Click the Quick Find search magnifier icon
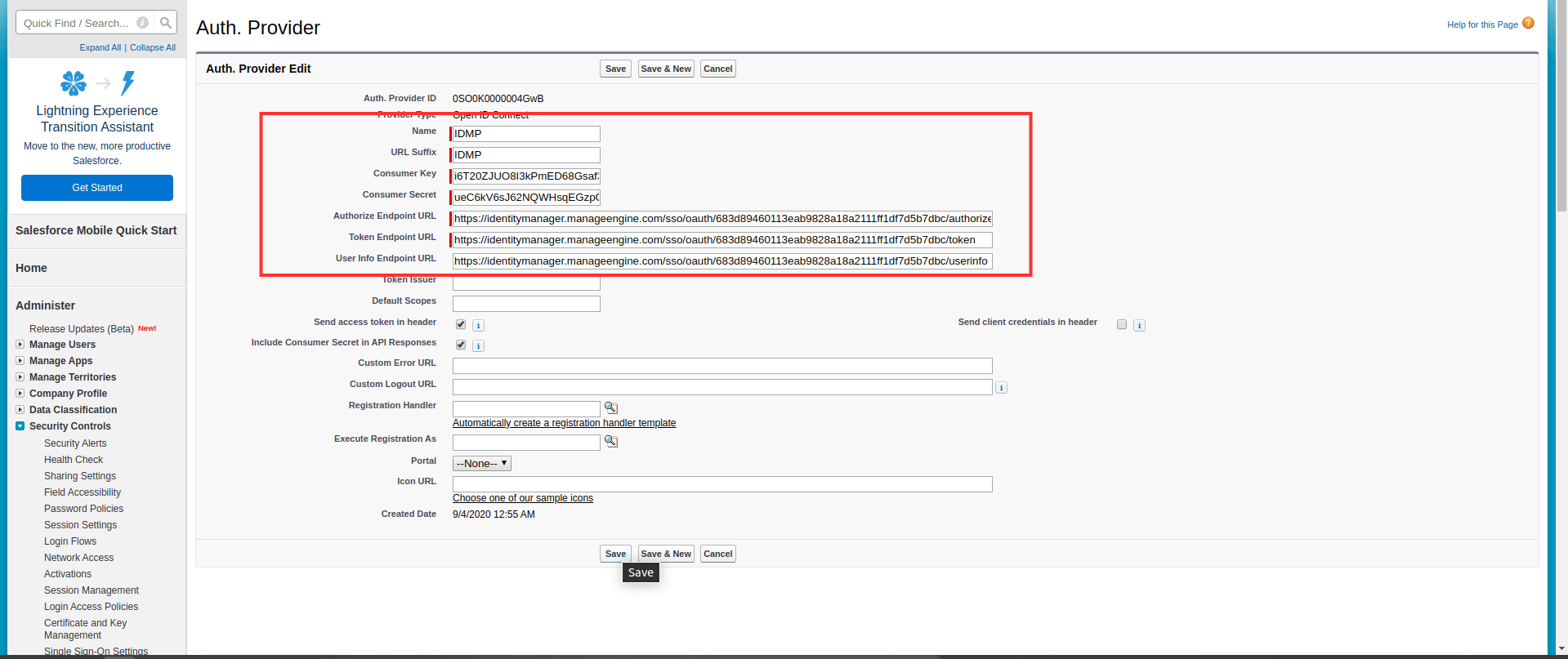The width and height of the screenshot is (1568, 659). [166, 23]
